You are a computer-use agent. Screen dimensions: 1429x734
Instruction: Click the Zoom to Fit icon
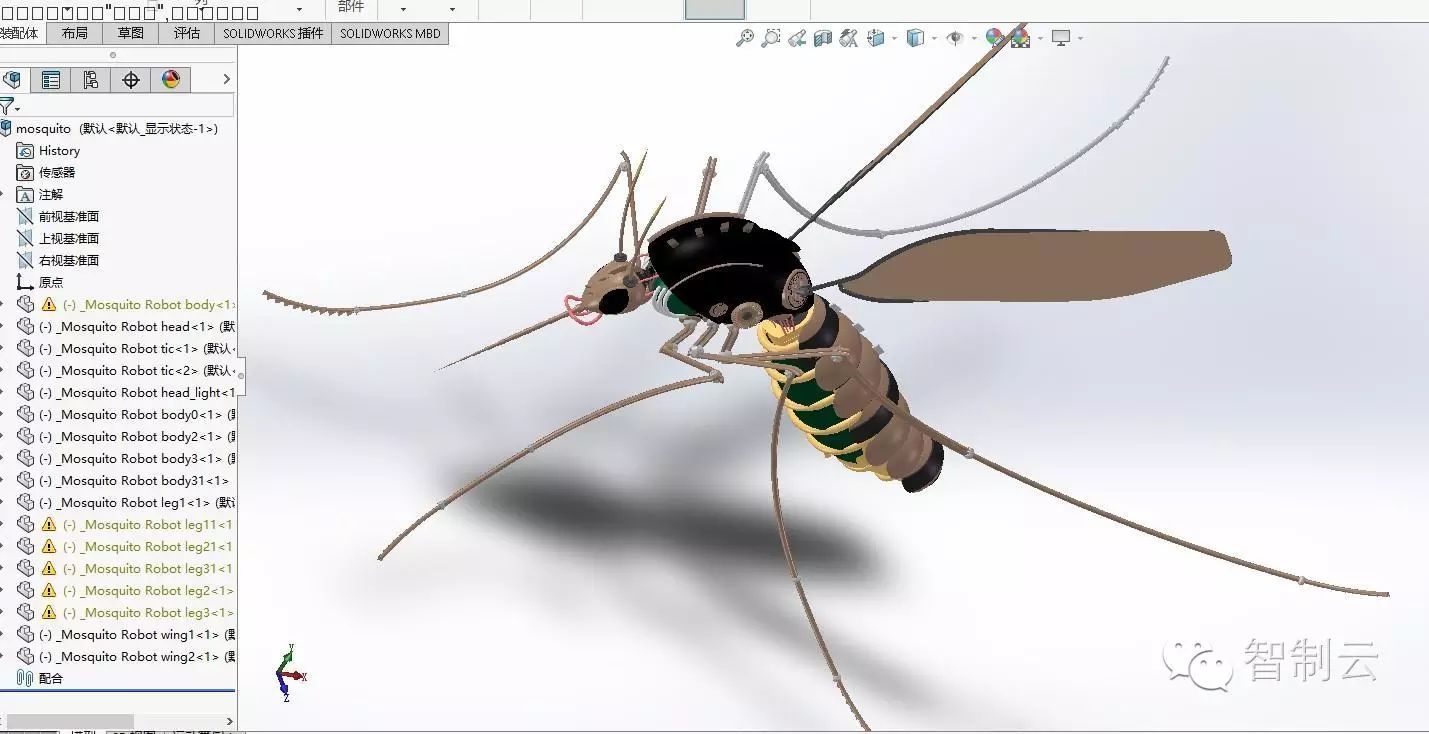(745, 38)
